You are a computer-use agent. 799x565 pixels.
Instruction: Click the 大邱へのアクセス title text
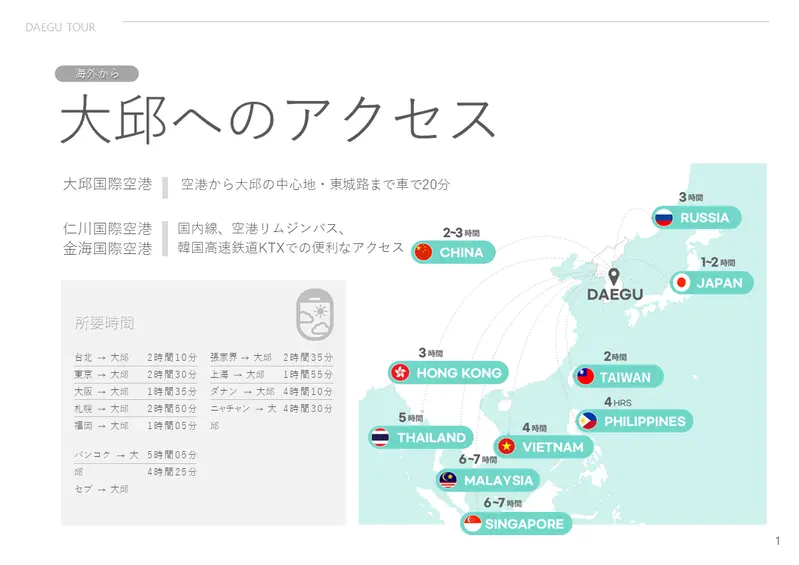click(278, 120)
